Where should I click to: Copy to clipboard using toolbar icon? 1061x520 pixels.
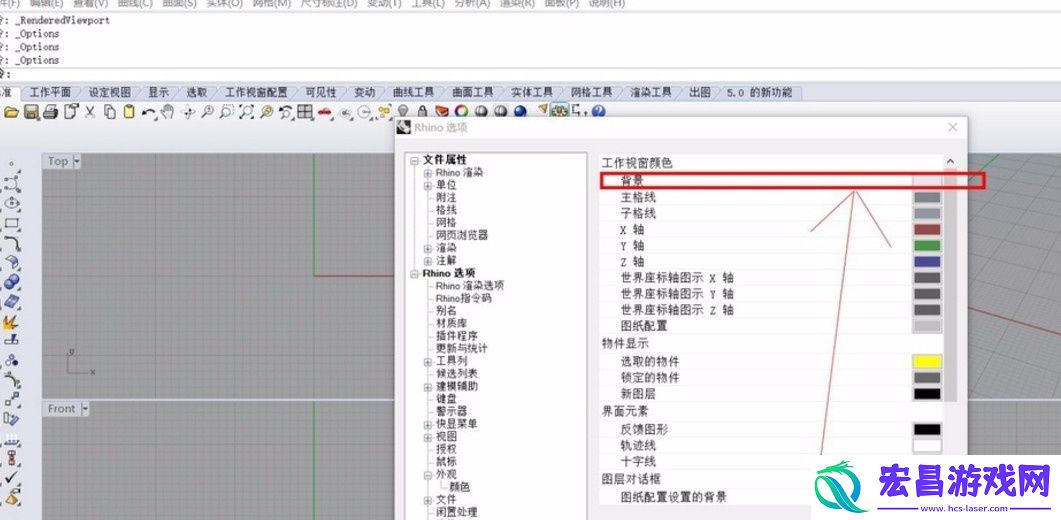[110, 112]
